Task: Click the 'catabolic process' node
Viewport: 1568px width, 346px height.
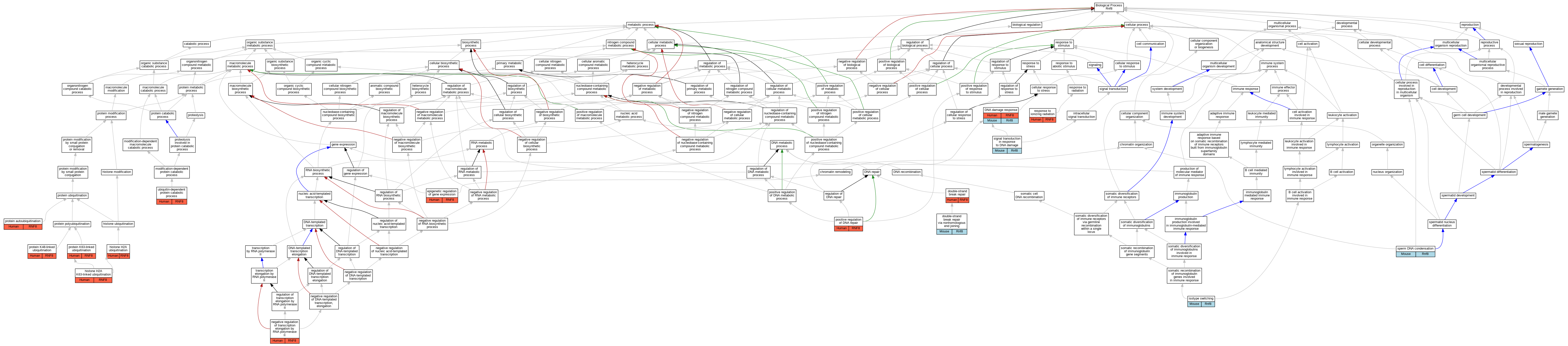Action: pyautogui.click(x=196, y=44)
